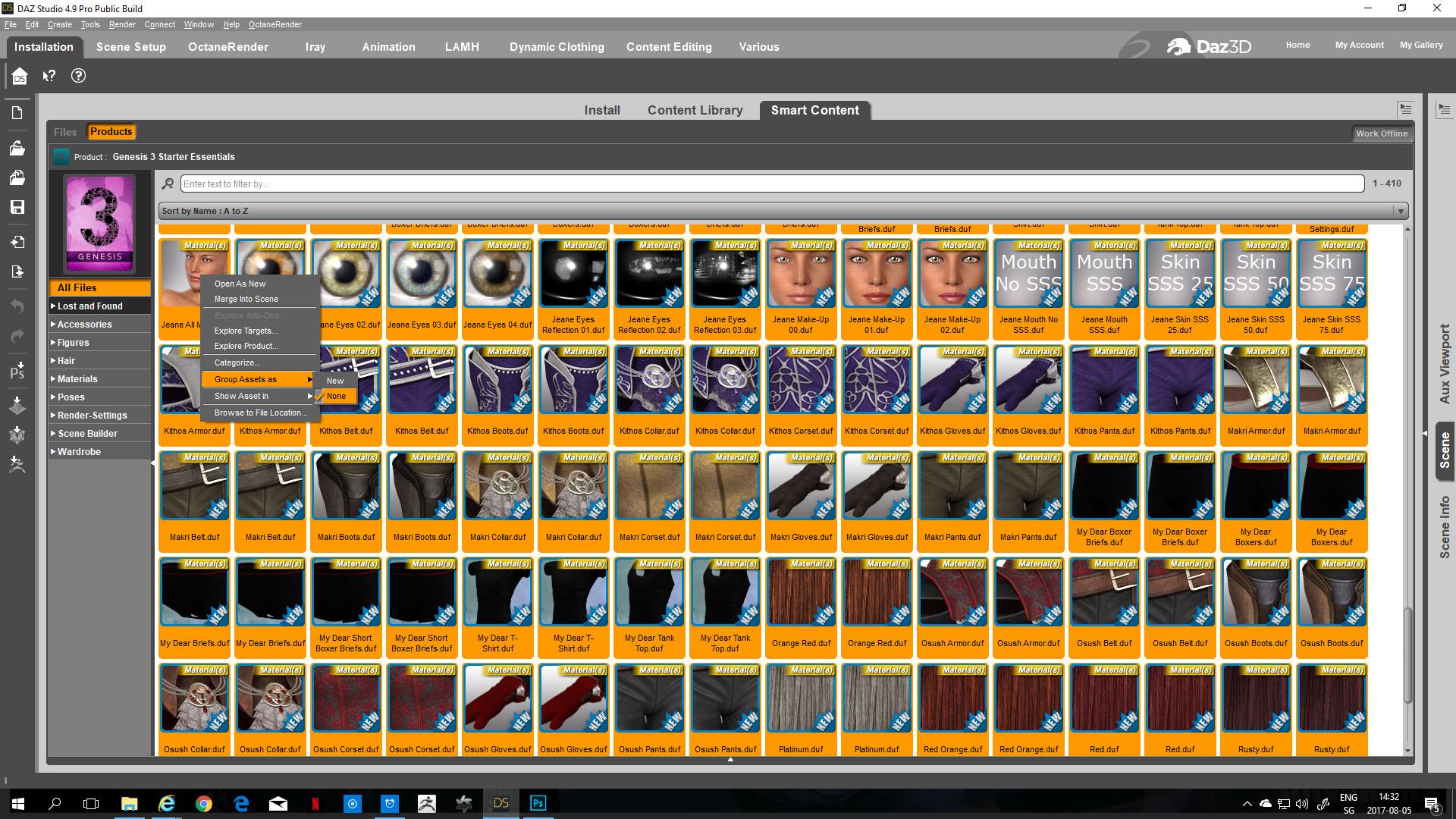This screenshot has width=1456, height=819.
Task: Choose Merge Into Scene from context menu
Action: tap(246, 299)
